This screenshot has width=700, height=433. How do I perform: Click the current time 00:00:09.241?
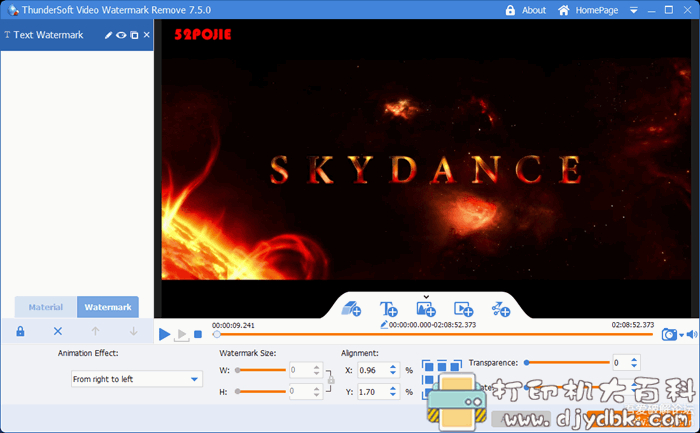233,325
